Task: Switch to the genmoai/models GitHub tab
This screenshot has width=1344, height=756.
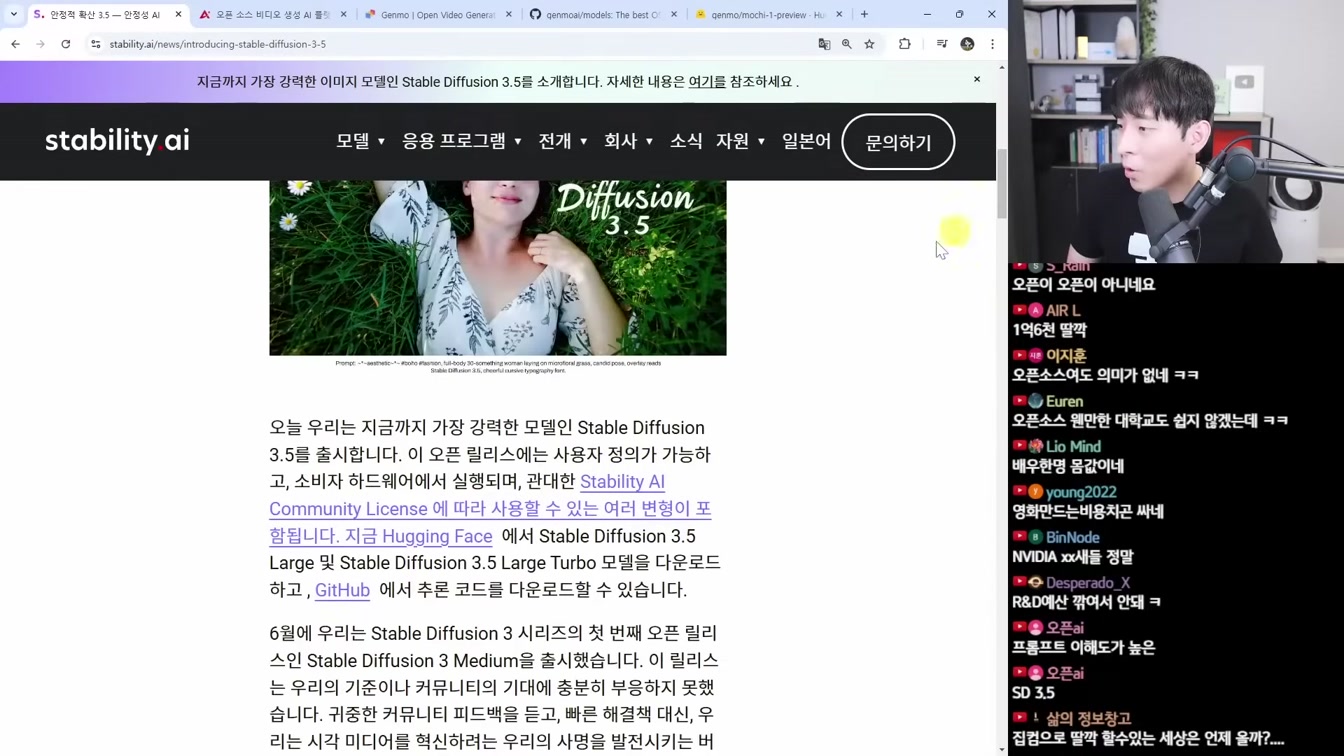Action: tap(600, 15)
